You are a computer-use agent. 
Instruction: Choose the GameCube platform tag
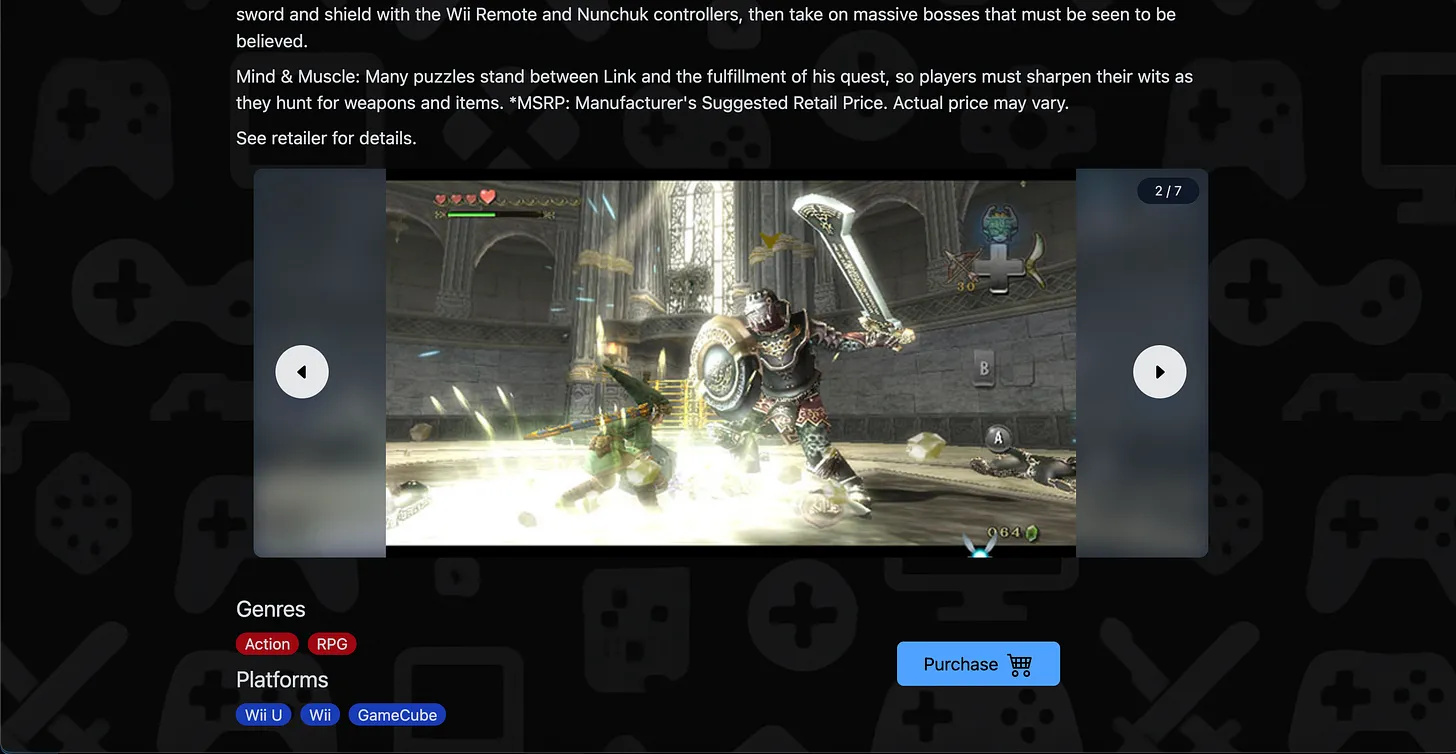click(x=396, y=714)
